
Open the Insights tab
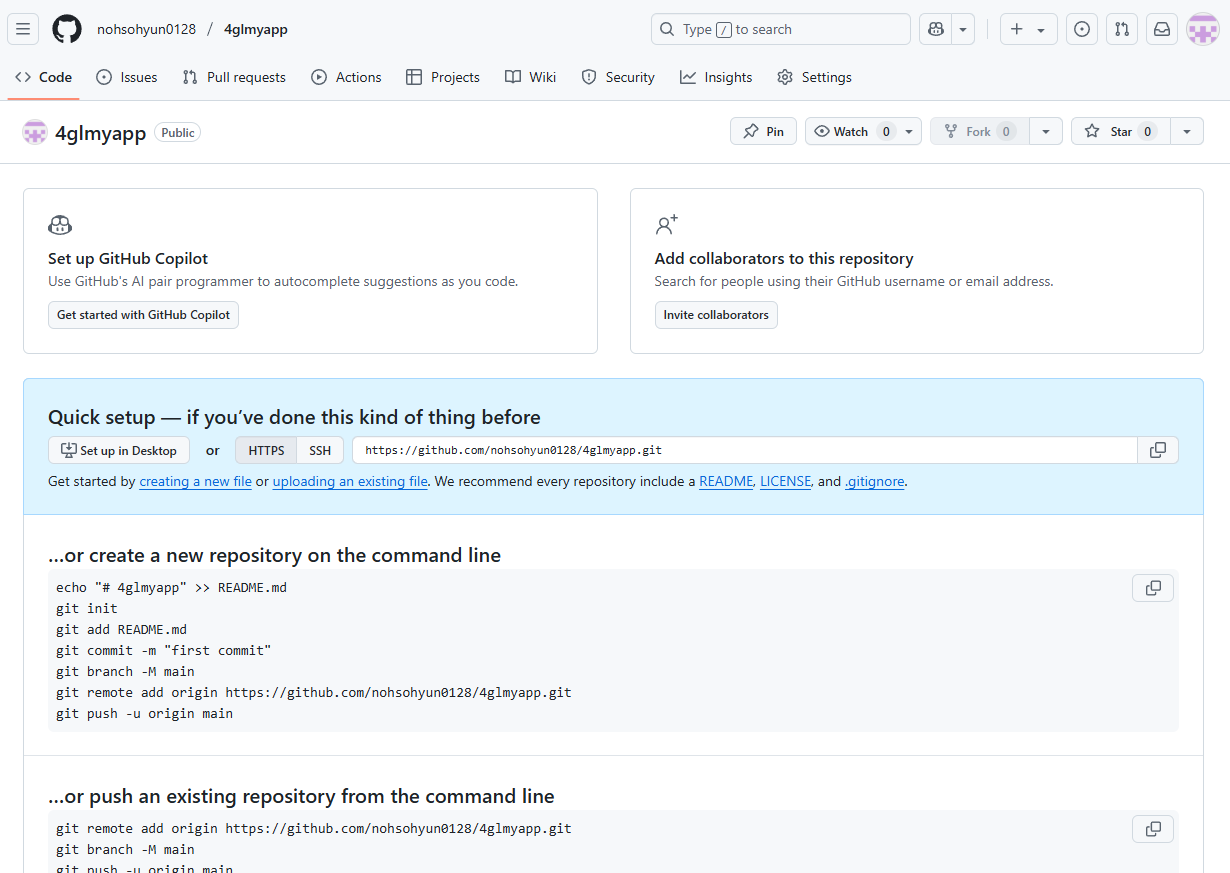point(716,77)
